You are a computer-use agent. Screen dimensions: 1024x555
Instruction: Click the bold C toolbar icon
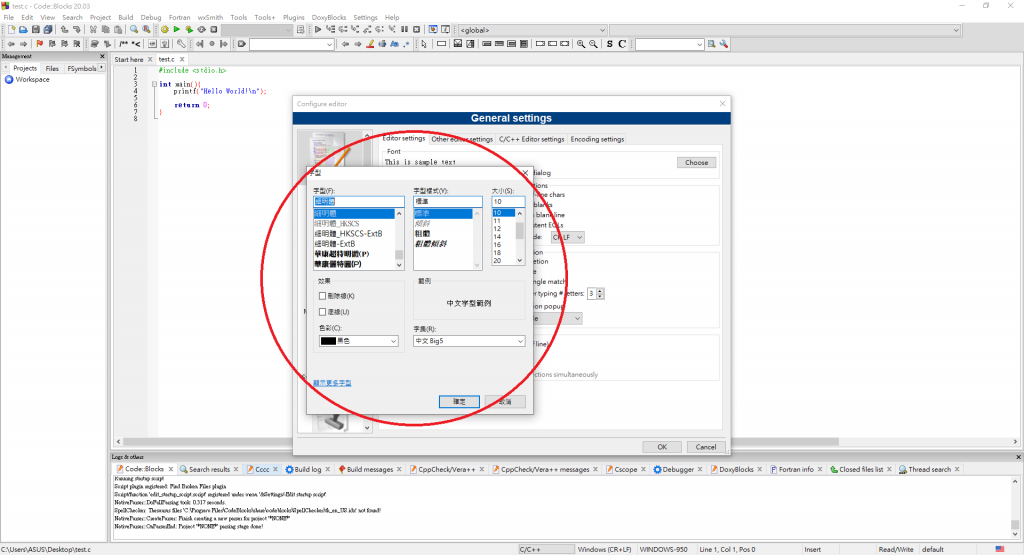[x=622, y=44]
